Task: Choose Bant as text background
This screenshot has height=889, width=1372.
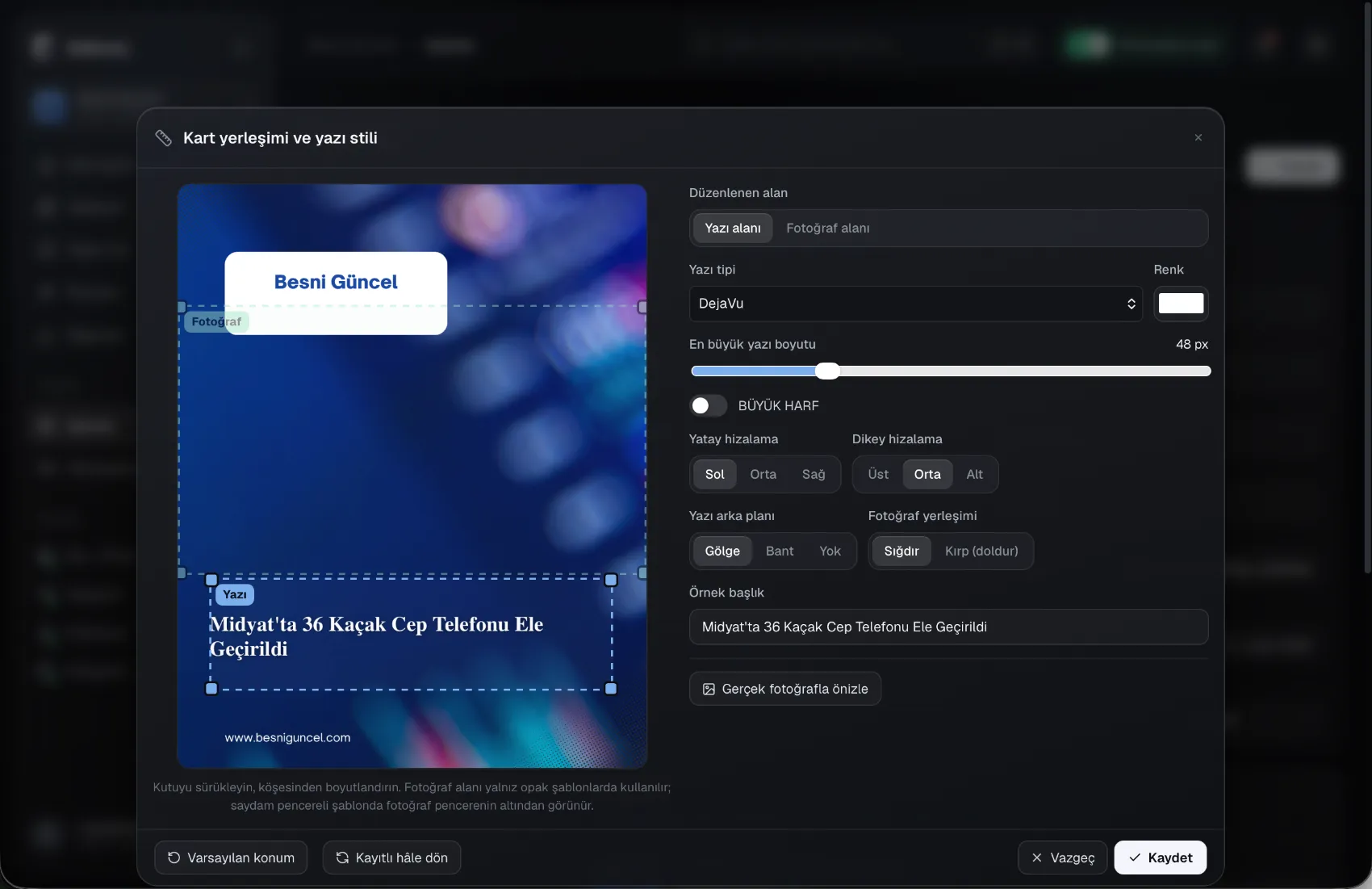Action: click(x=780, y=551)
